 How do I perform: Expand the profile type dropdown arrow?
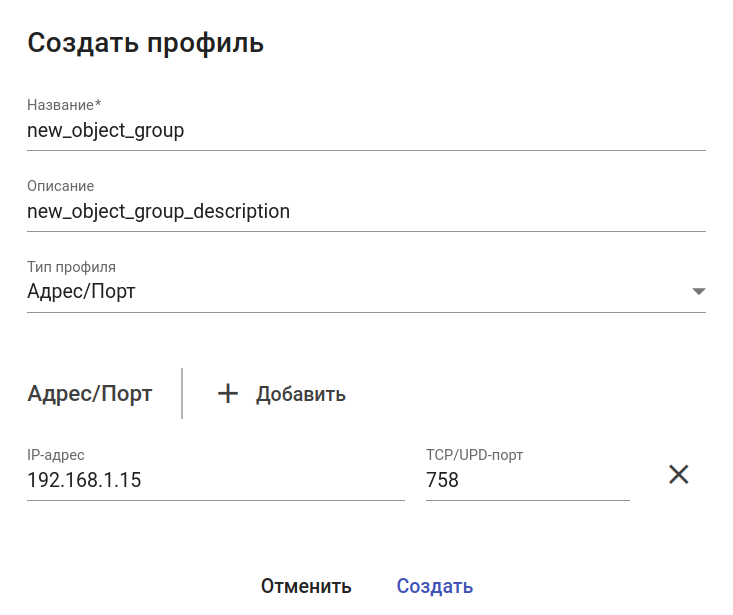[x=698, y=292]
